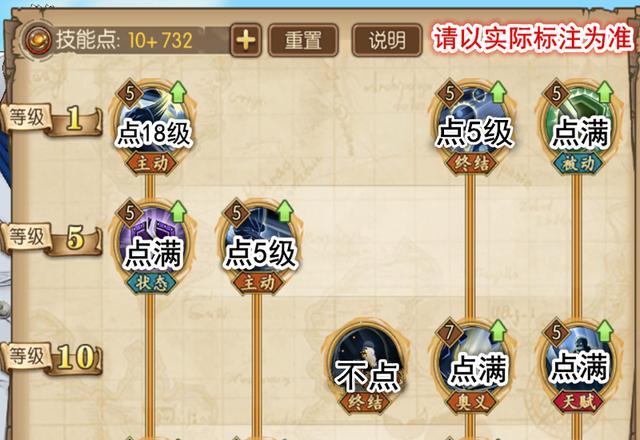Click the 等级 10 row label
Screen dimensions: 640x440
51,358
